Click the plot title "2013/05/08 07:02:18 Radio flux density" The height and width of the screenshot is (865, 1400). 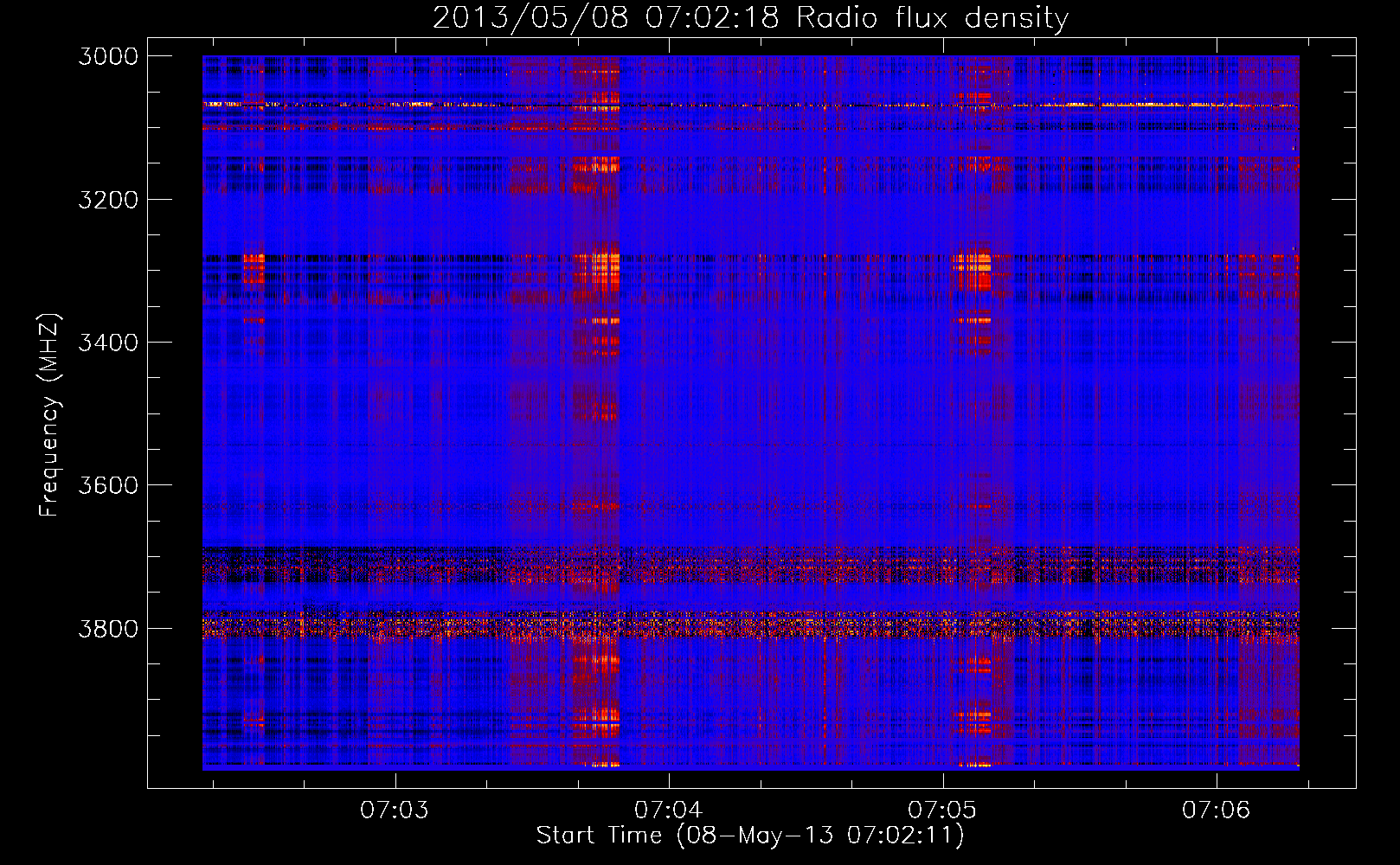tap(750, 17)
